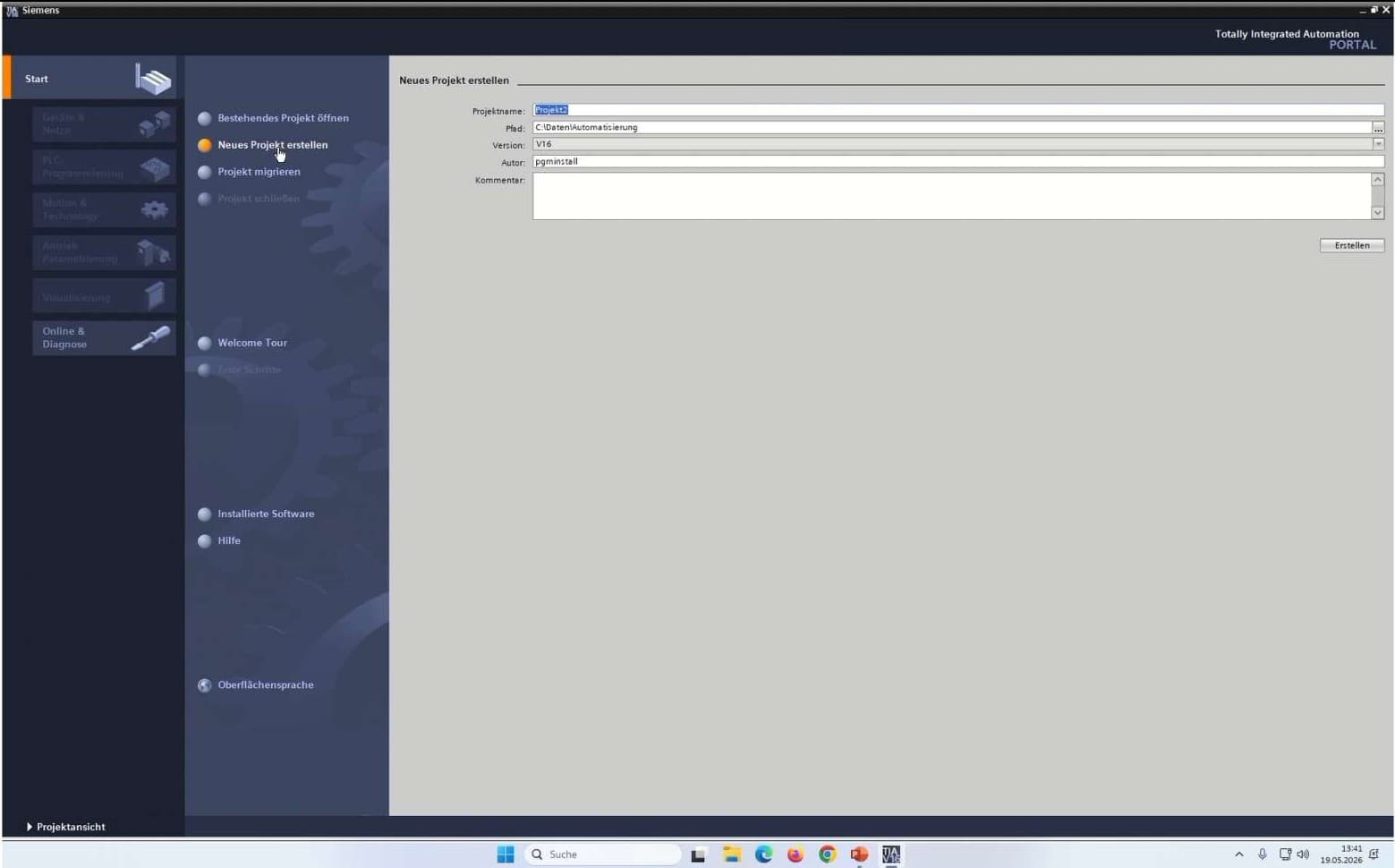Click the Projektname input field
The height and width of the screenshot is (868, 1395).
point(957,110)
